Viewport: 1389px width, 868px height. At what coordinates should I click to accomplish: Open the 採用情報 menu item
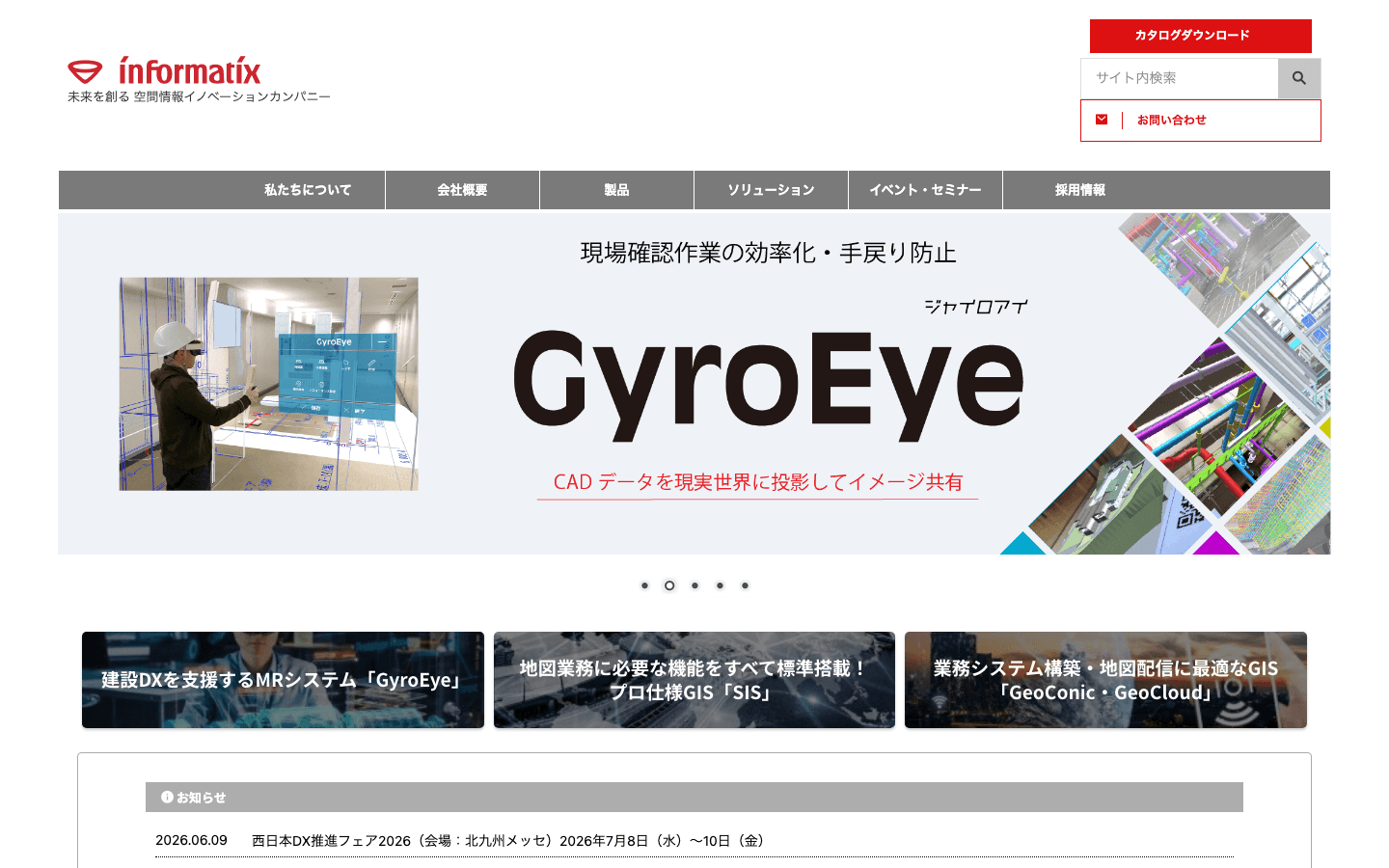point(1079,190)
